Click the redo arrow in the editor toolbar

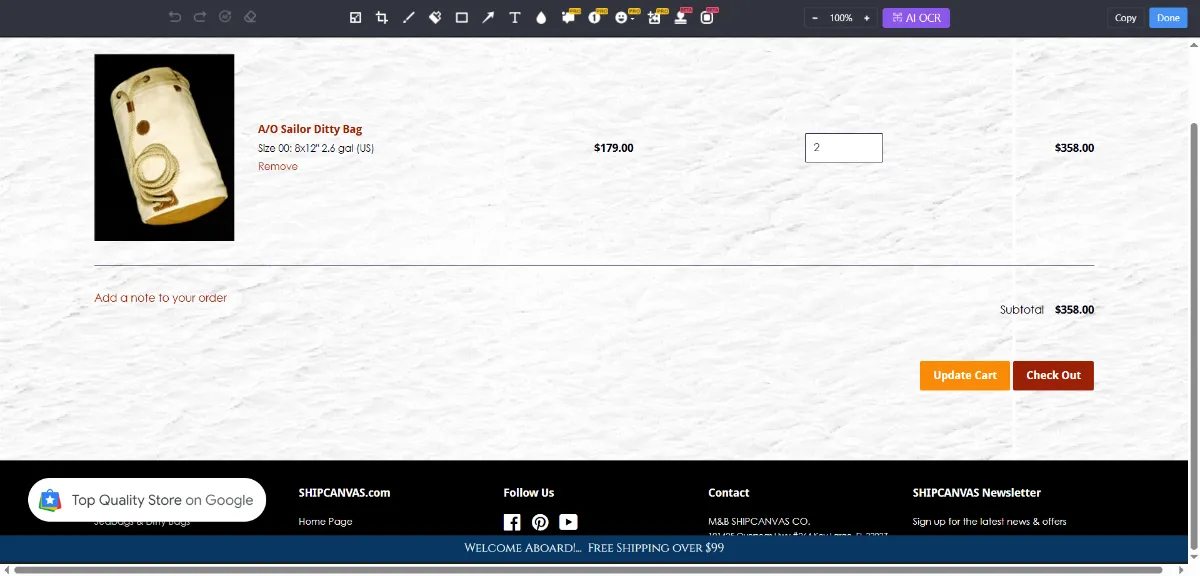point(200,17)
